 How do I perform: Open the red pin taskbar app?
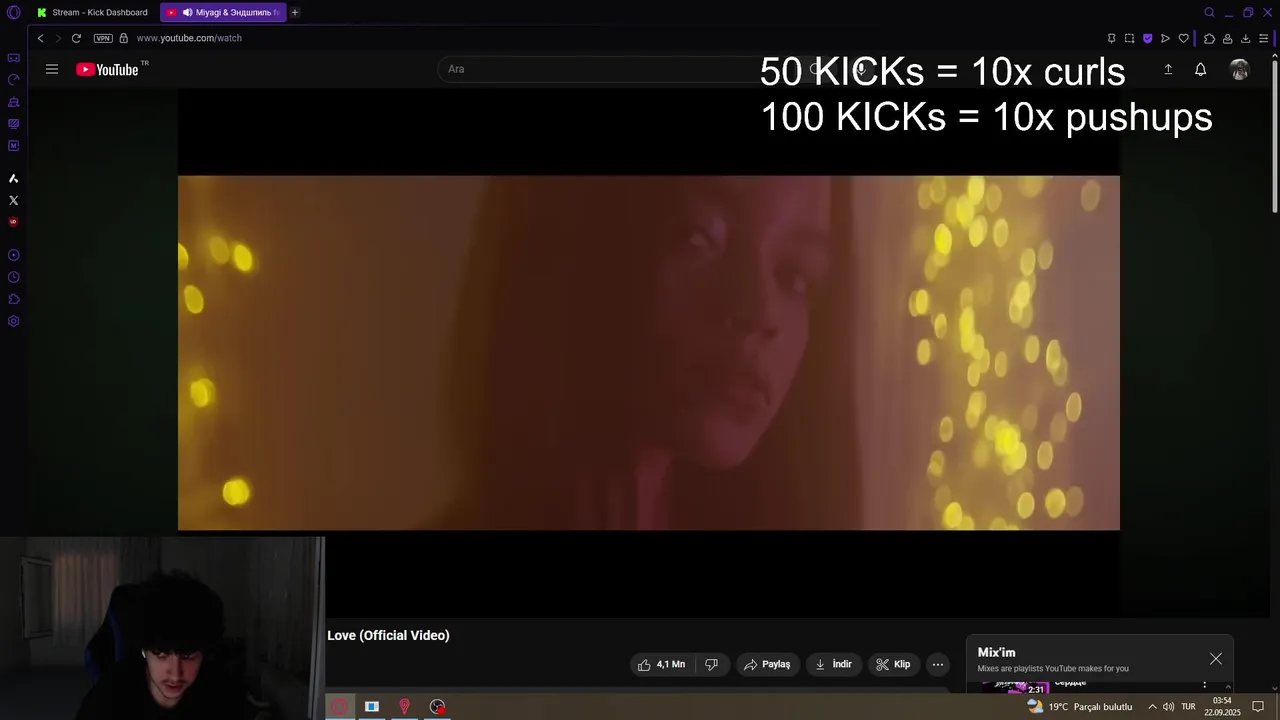pyautogui.click(x=404, y=706)
